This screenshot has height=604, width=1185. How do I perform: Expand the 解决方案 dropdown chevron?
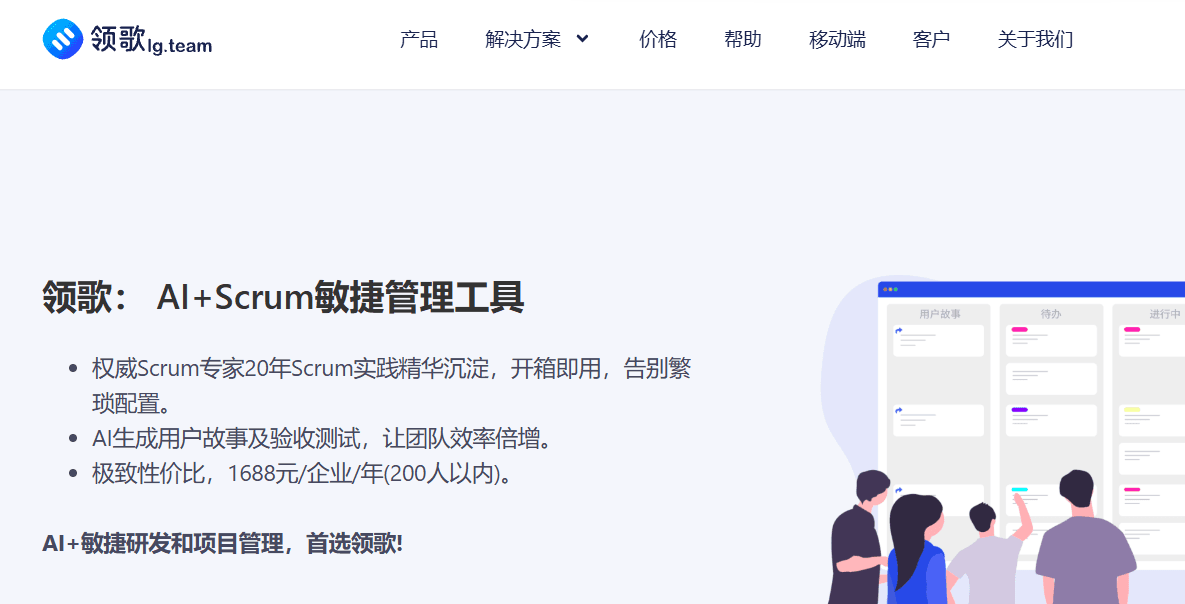pyautogui.click(x=582, y=39)
